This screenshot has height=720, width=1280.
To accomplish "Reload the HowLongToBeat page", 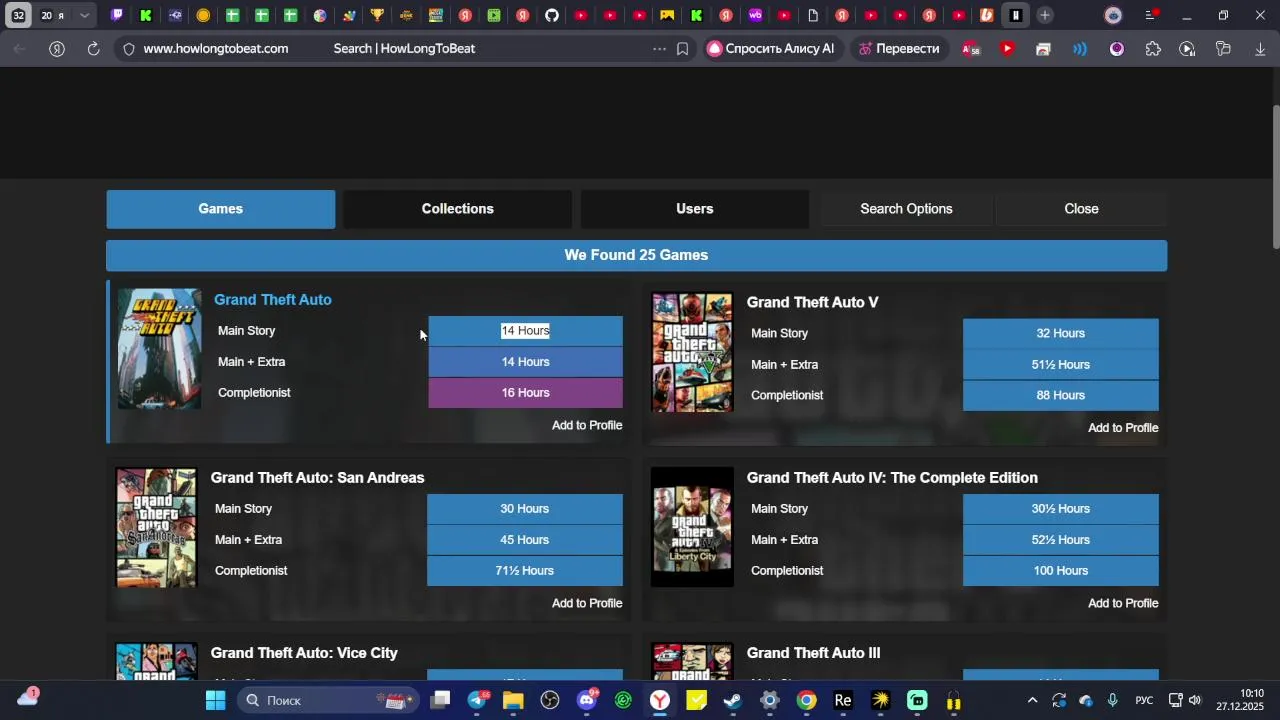I will tap(93, 48).
